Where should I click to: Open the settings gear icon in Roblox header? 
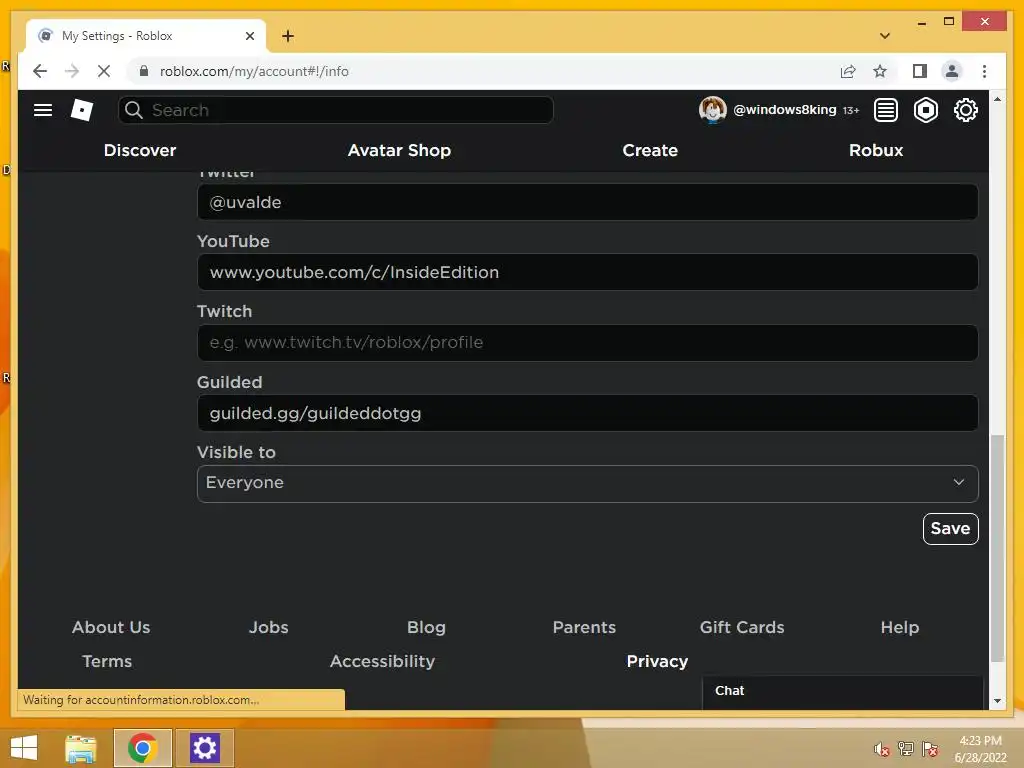pos(965,110)
